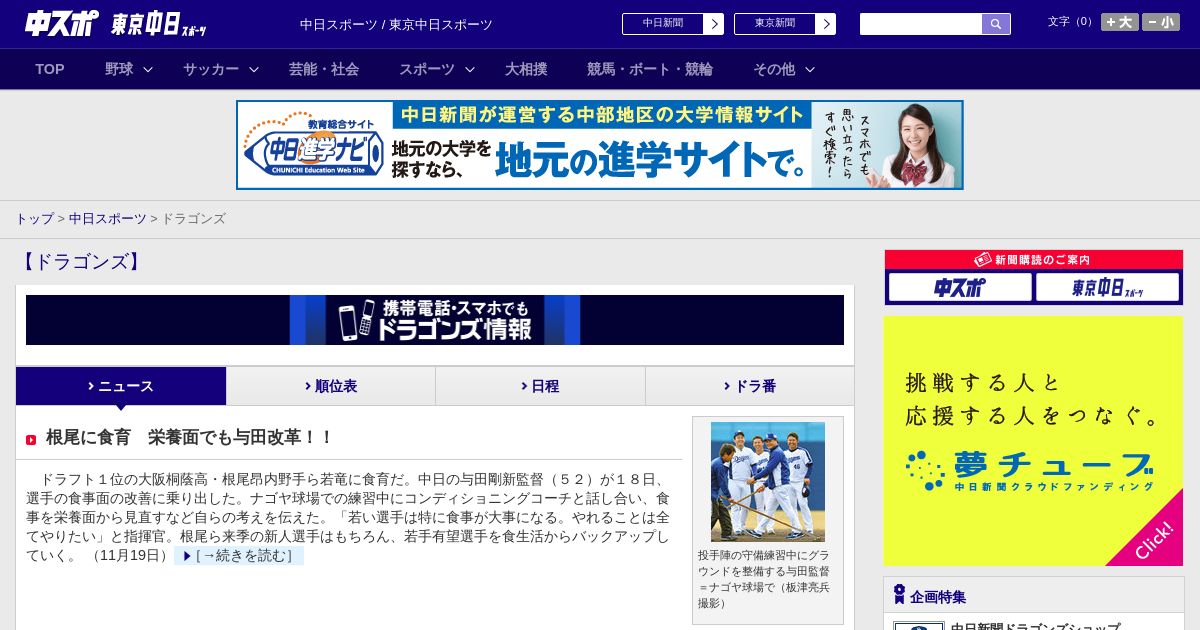Click the Tokyo Chunichi Sports logo
The width and height of the screenshot is (1200, 630).
coord(159,24)
